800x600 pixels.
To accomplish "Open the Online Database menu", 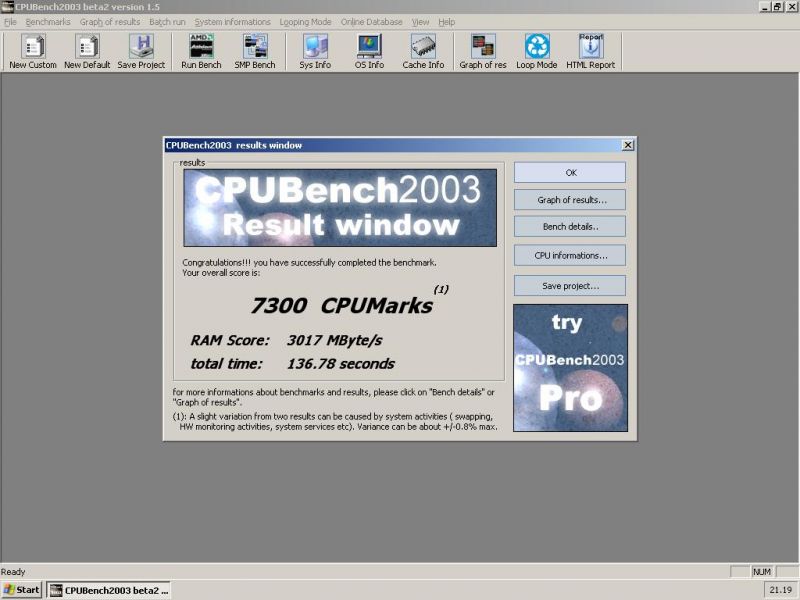I will point(371,22).
